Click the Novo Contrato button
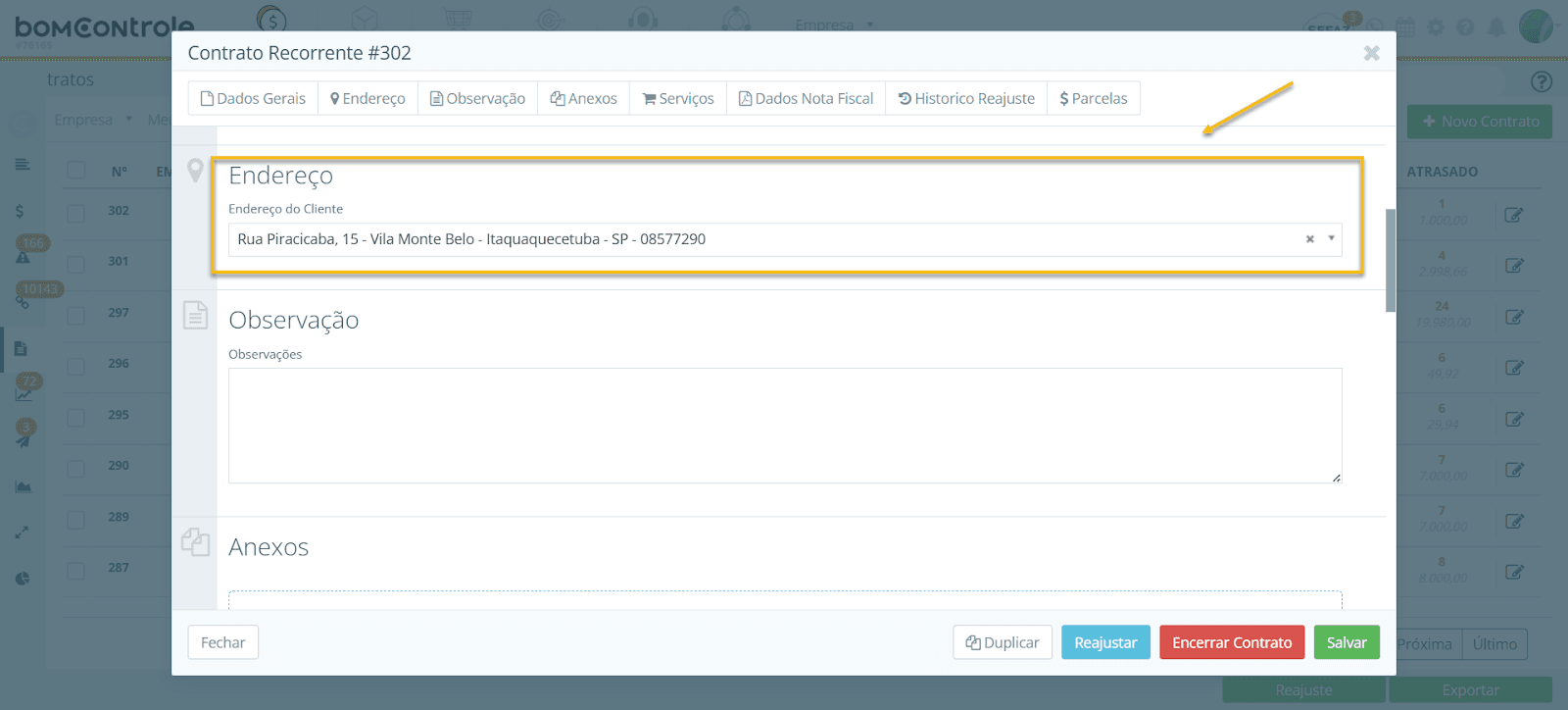Image resolution: width=1568 pixels, height=710 pixels. [x=1480, y=122]
